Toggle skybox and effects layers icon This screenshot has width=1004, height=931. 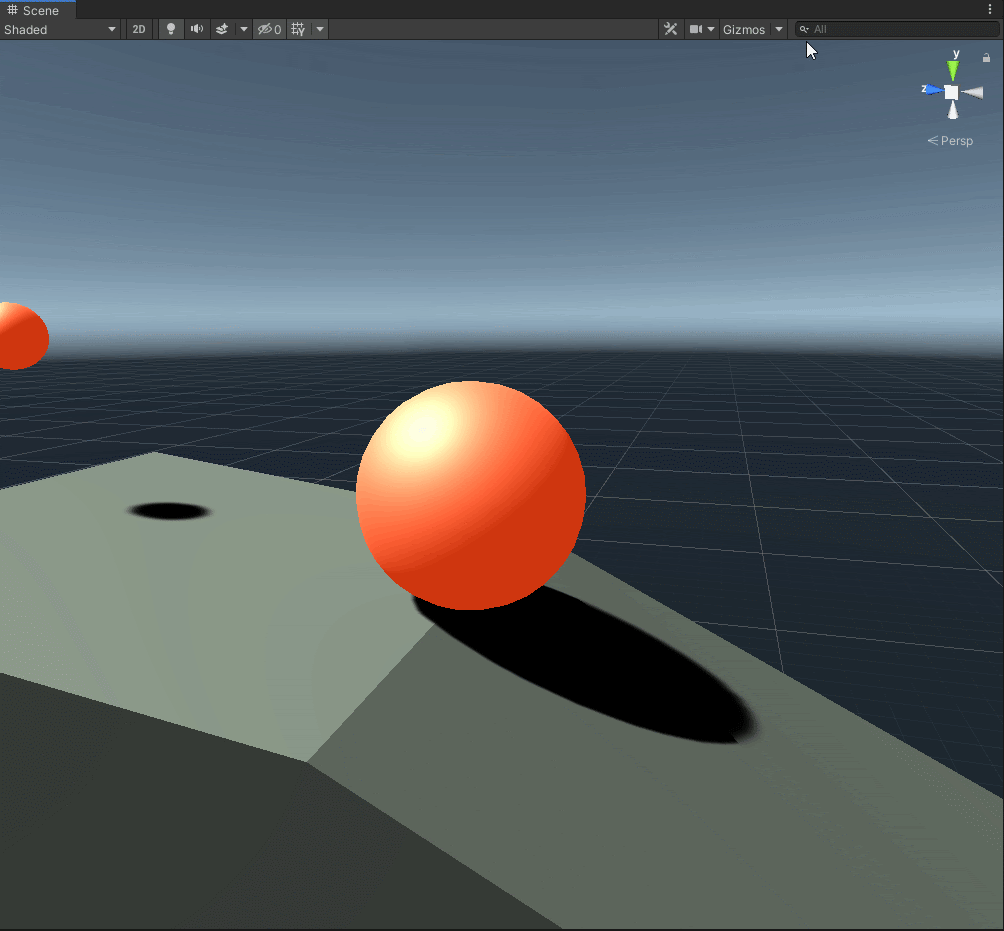coord(223,29)
